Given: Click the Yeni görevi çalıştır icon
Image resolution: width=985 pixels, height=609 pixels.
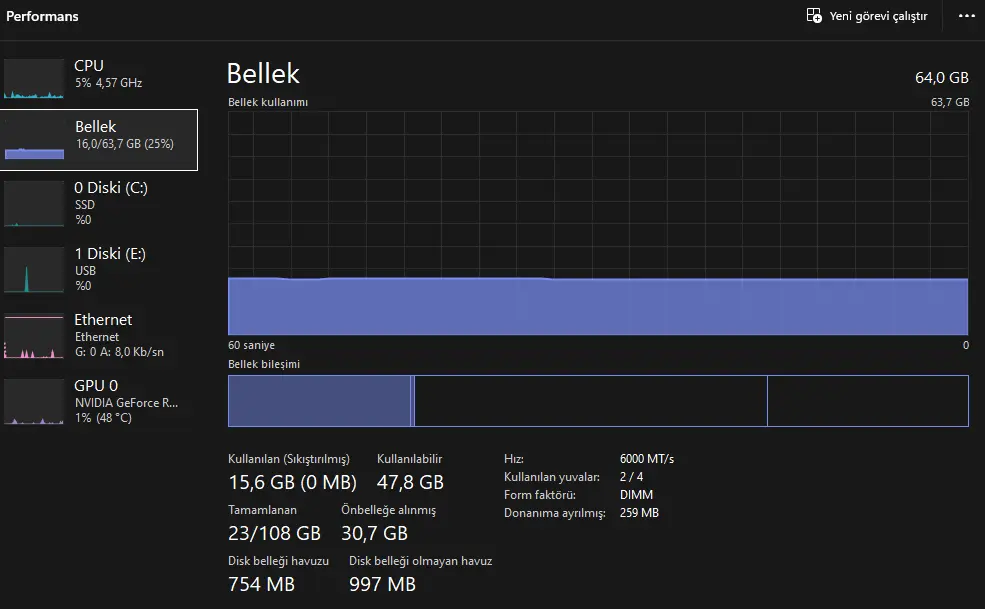Looking at the screenshot, I should tap(814, 16).
